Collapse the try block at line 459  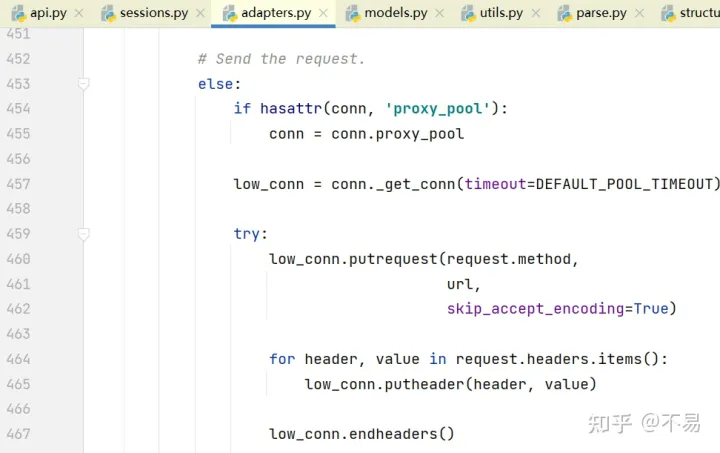click(x=83, y=234)
